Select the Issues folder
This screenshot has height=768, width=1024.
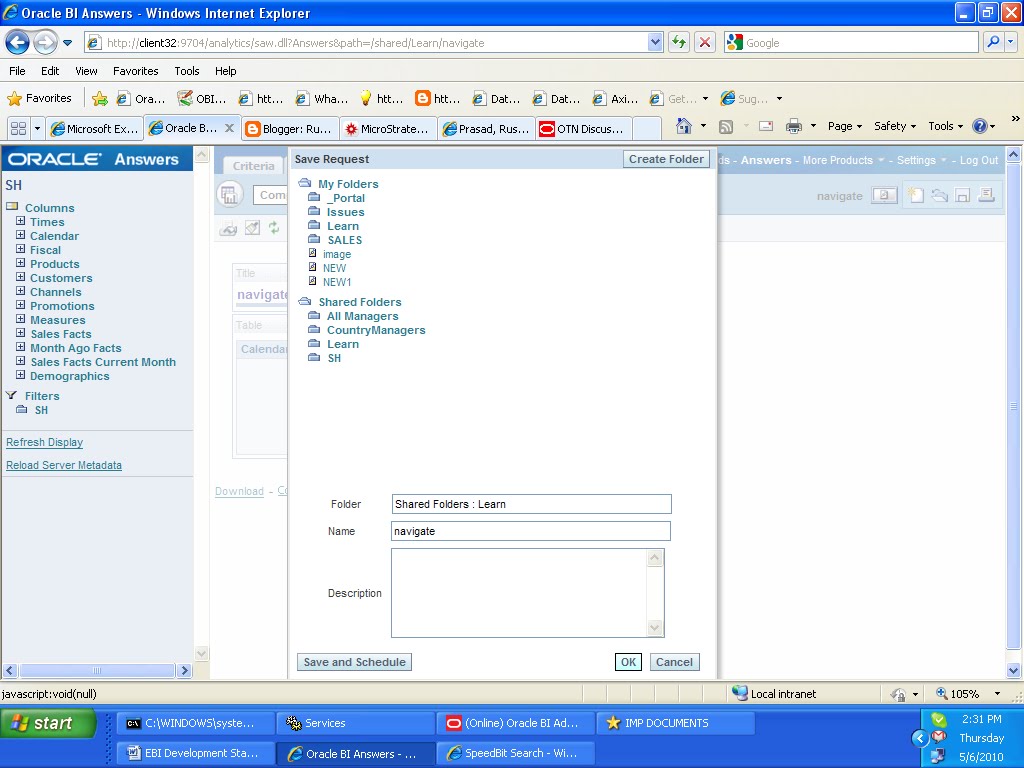[345, 212]
